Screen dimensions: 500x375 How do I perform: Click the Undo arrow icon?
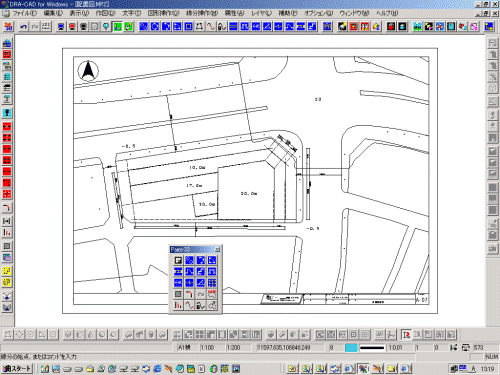click(23, 27)
